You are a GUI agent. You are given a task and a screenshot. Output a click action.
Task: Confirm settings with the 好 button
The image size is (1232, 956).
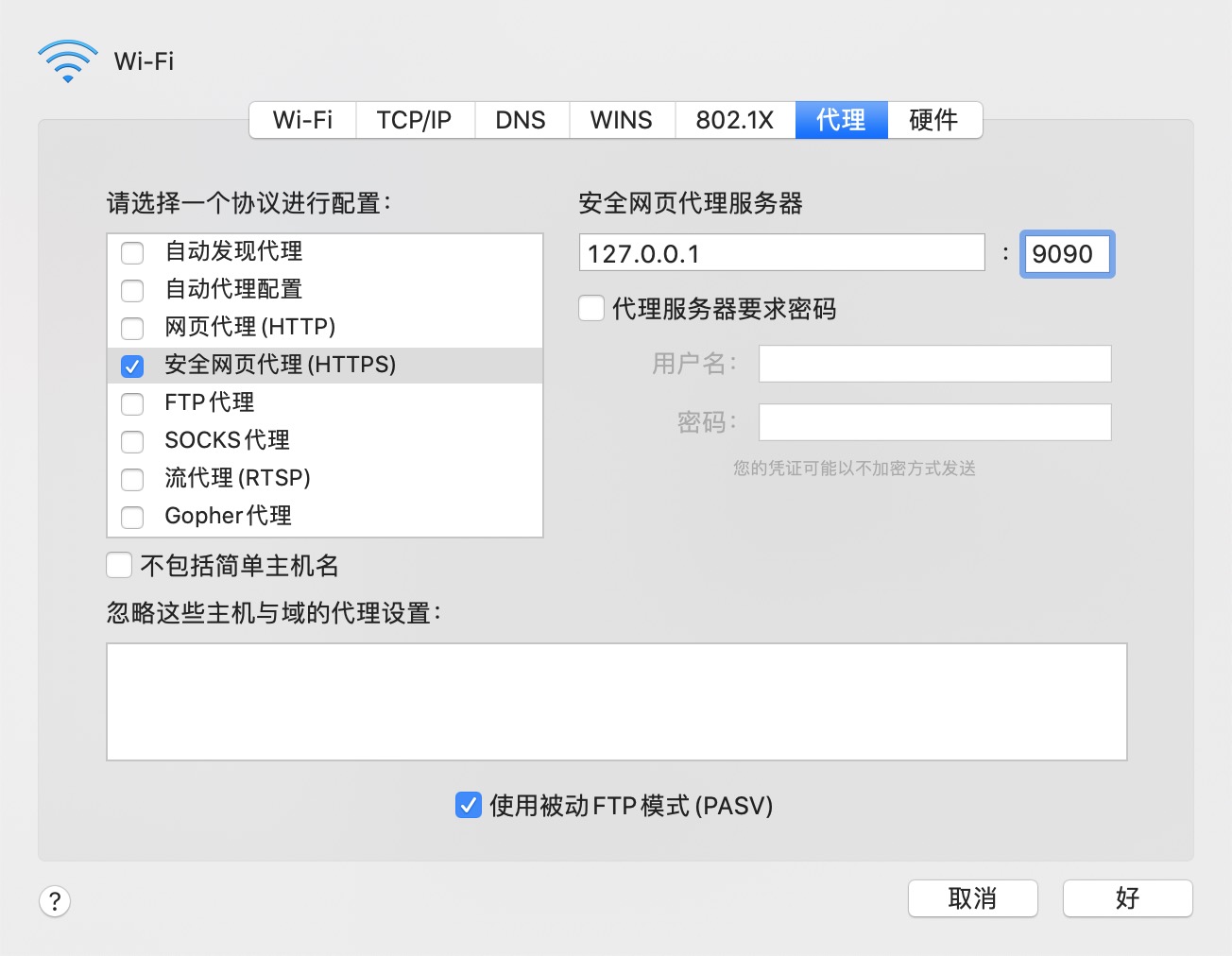[x=1128, y=898]
